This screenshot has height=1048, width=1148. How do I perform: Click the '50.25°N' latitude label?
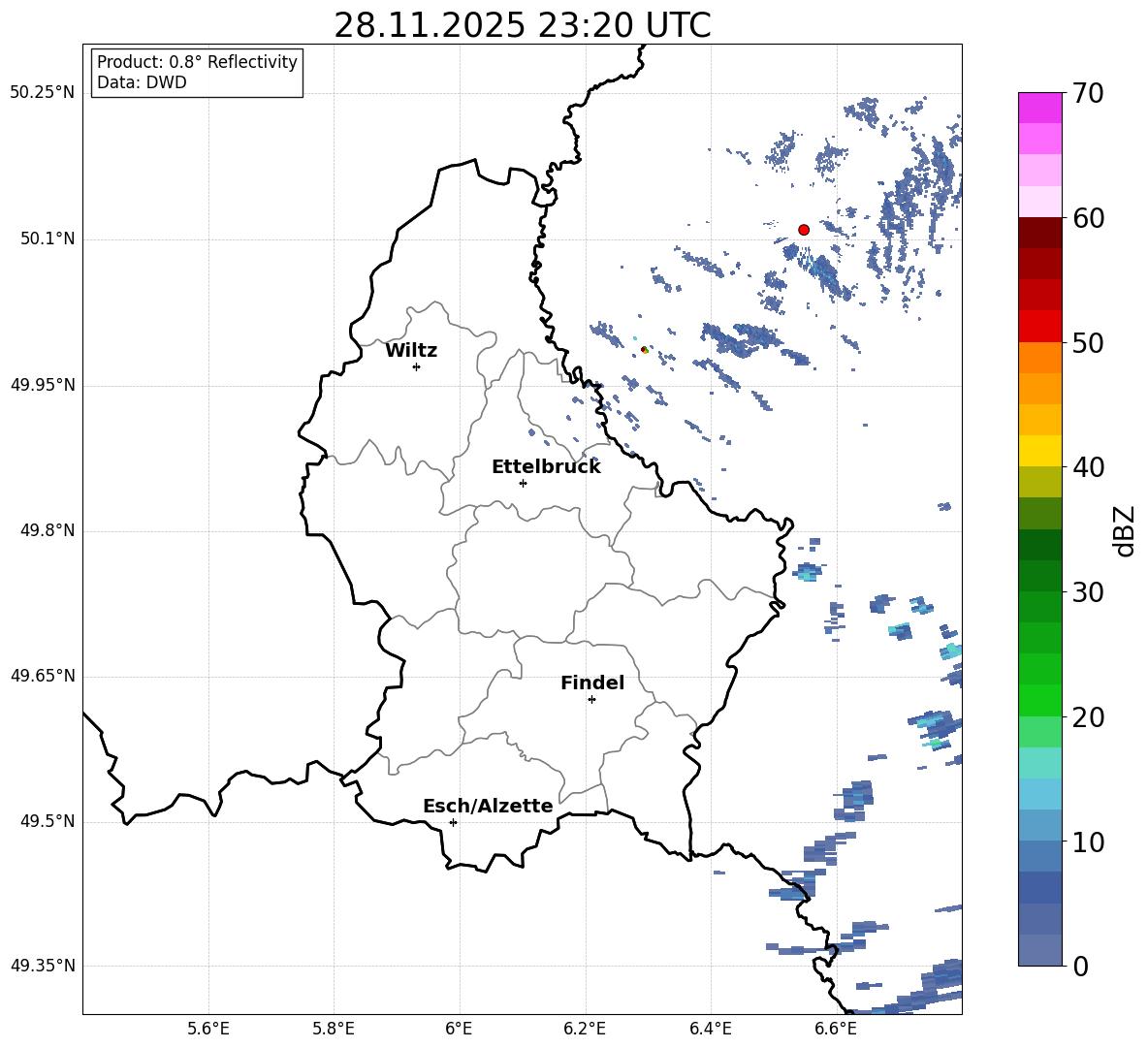click(43, 94)
